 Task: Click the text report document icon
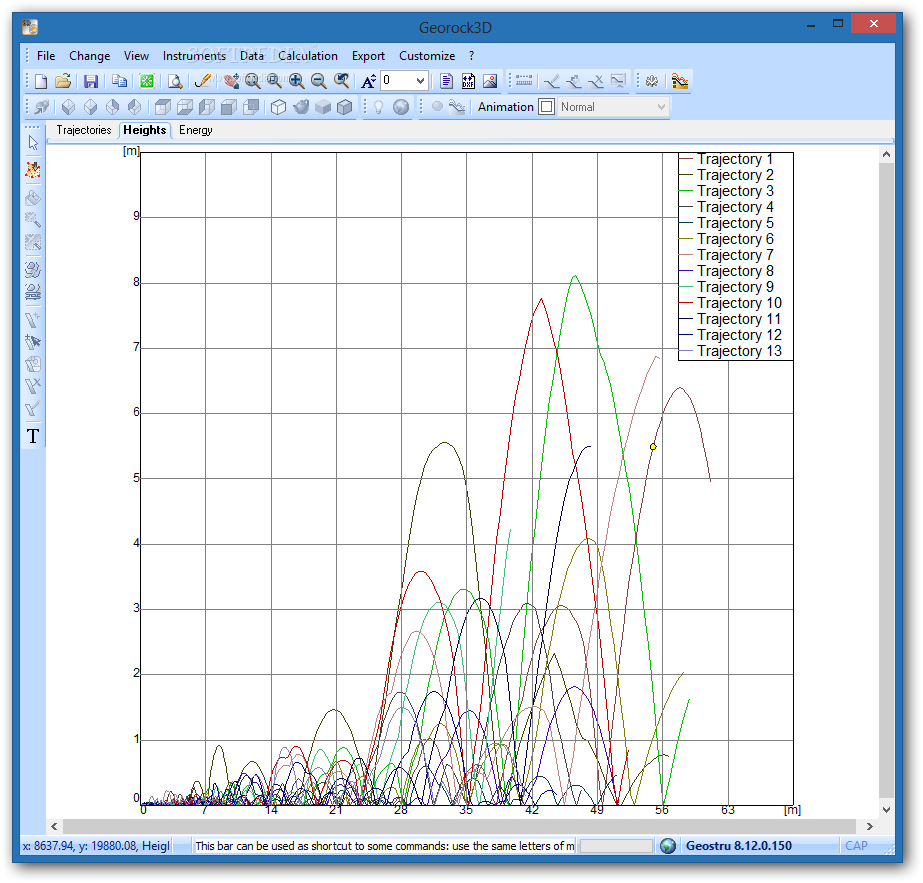pos(446,81)
